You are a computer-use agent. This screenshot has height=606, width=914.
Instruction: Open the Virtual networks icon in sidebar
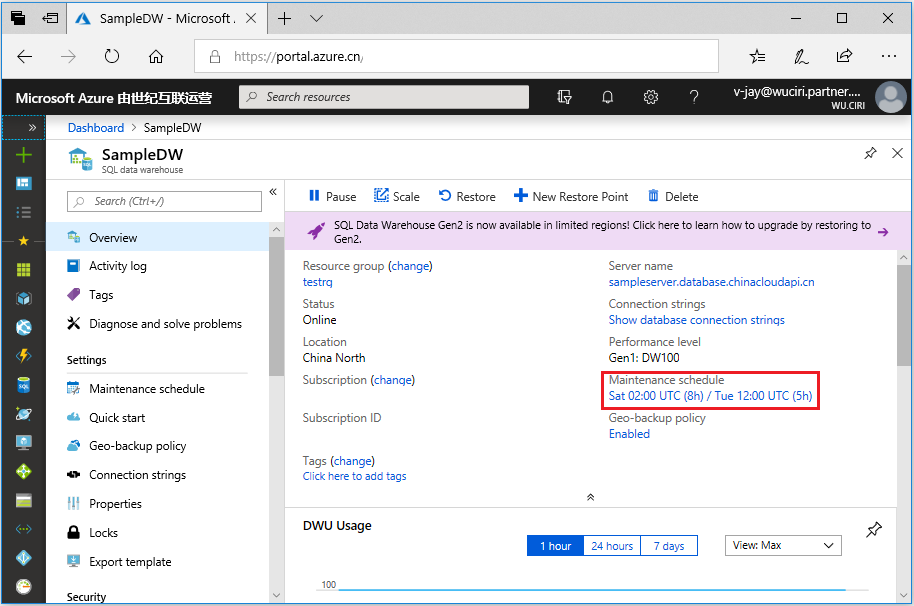[23, 529]
